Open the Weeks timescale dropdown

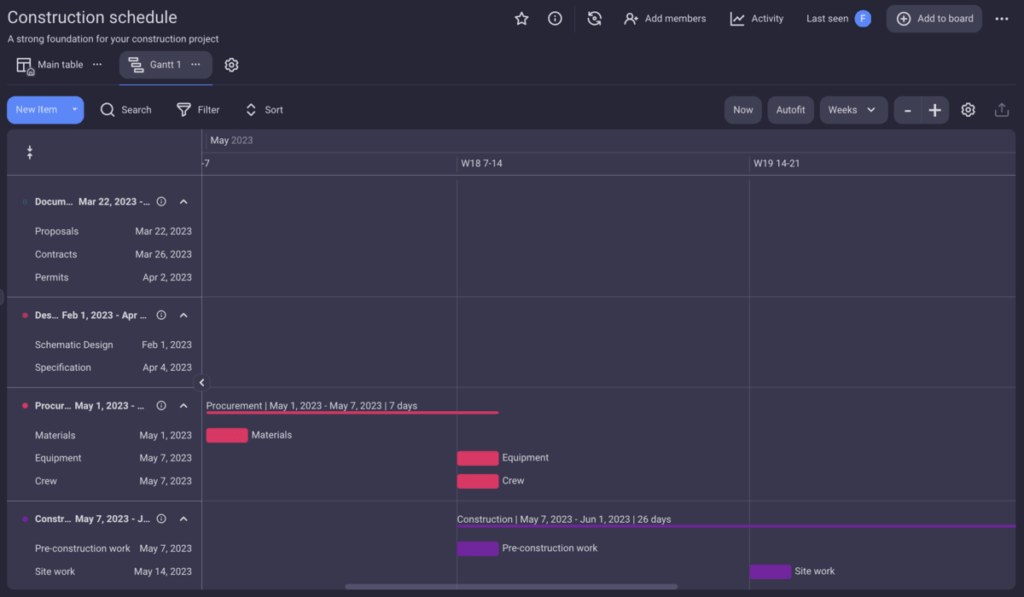point(853,110)
